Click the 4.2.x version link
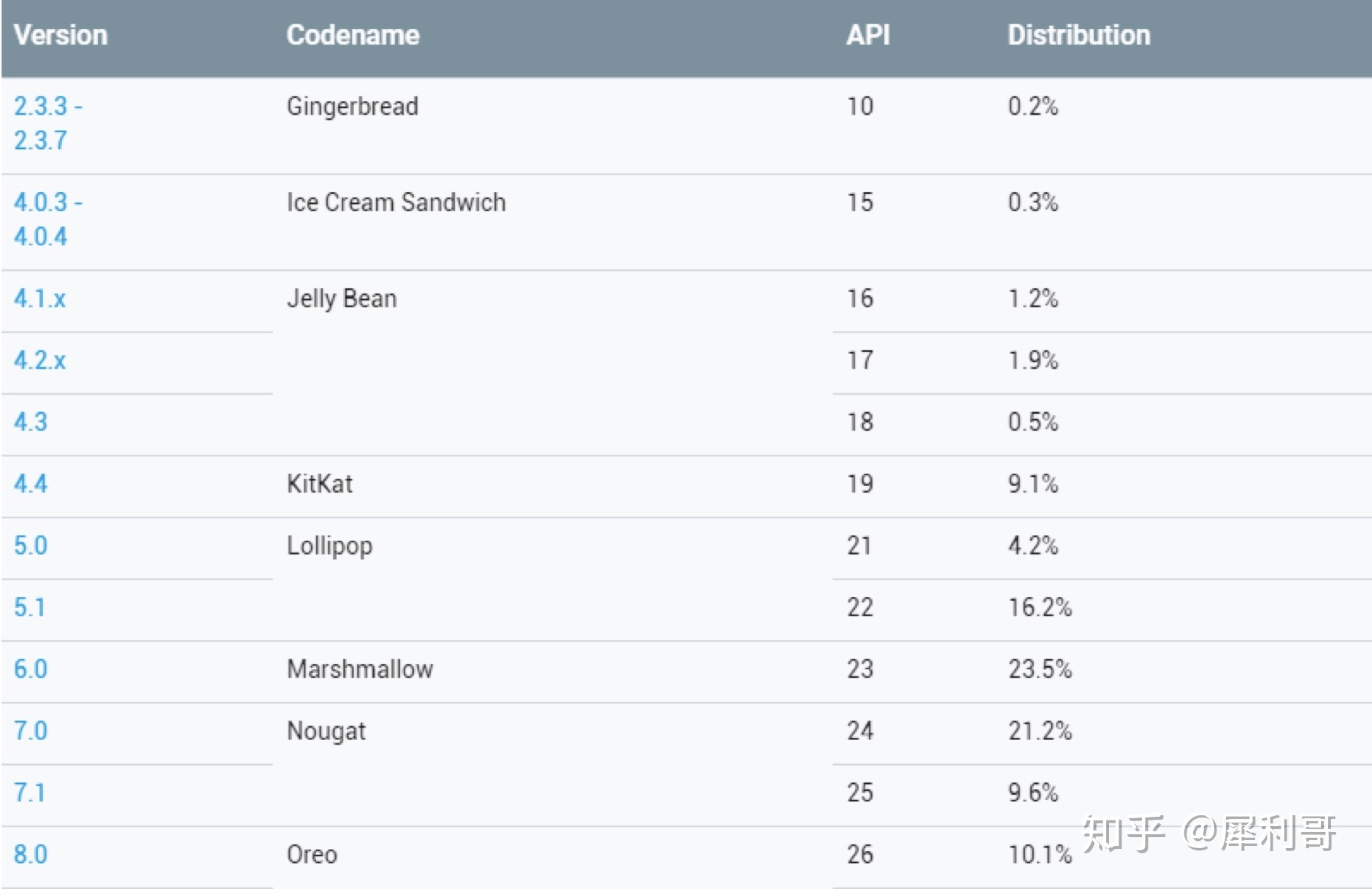This screenshot has width=1372, height=889. [40, 361]
